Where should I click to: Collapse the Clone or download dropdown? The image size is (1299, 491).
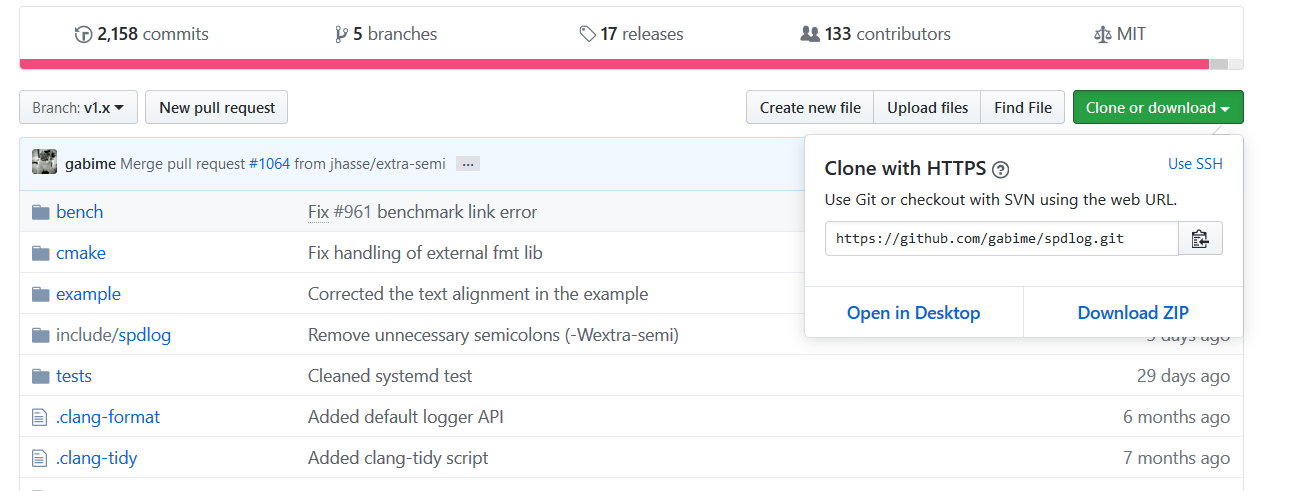tap(1158, 107)
